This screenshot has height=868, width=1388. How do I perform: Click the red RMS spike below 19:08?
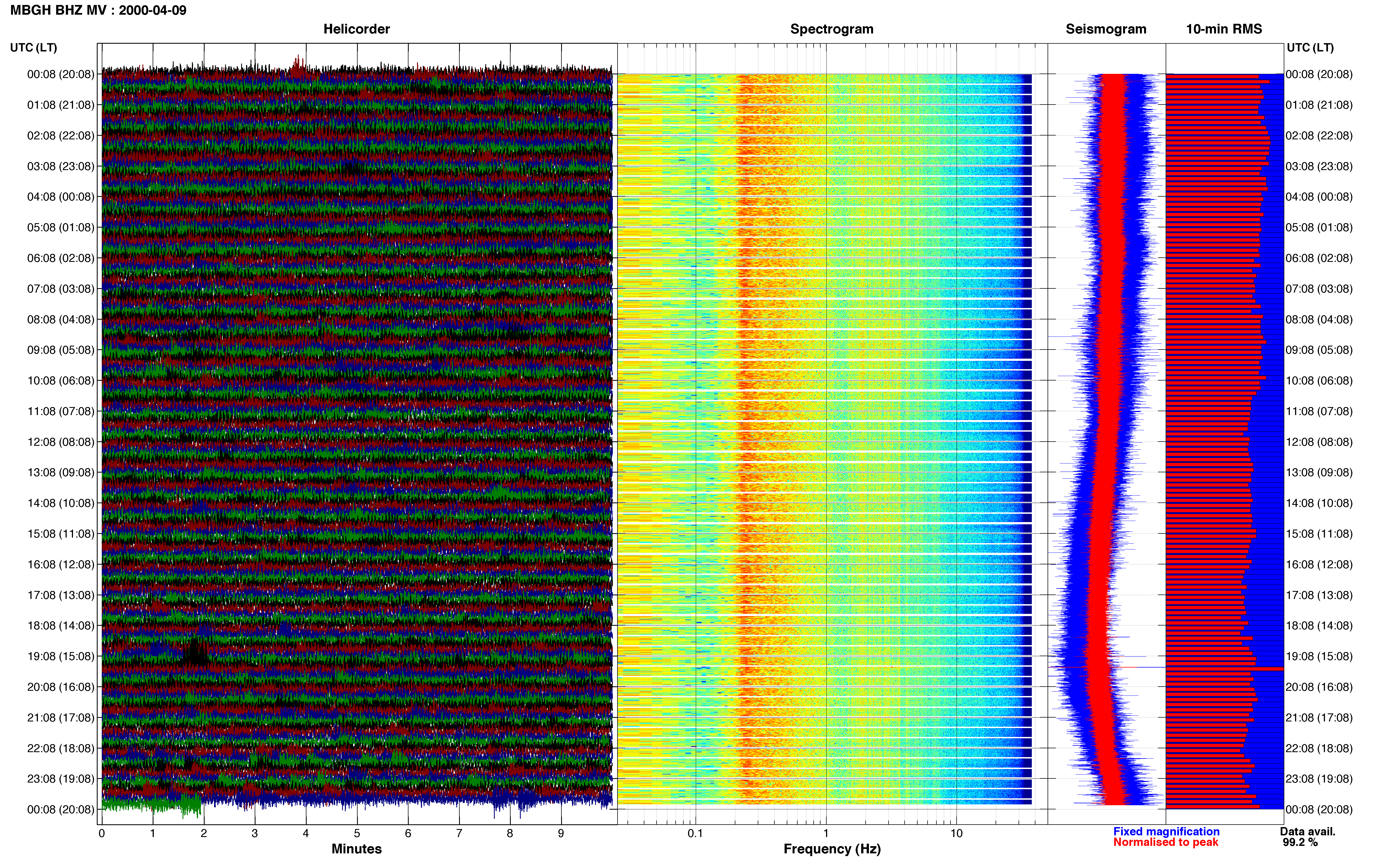(x=1225, y=669)
